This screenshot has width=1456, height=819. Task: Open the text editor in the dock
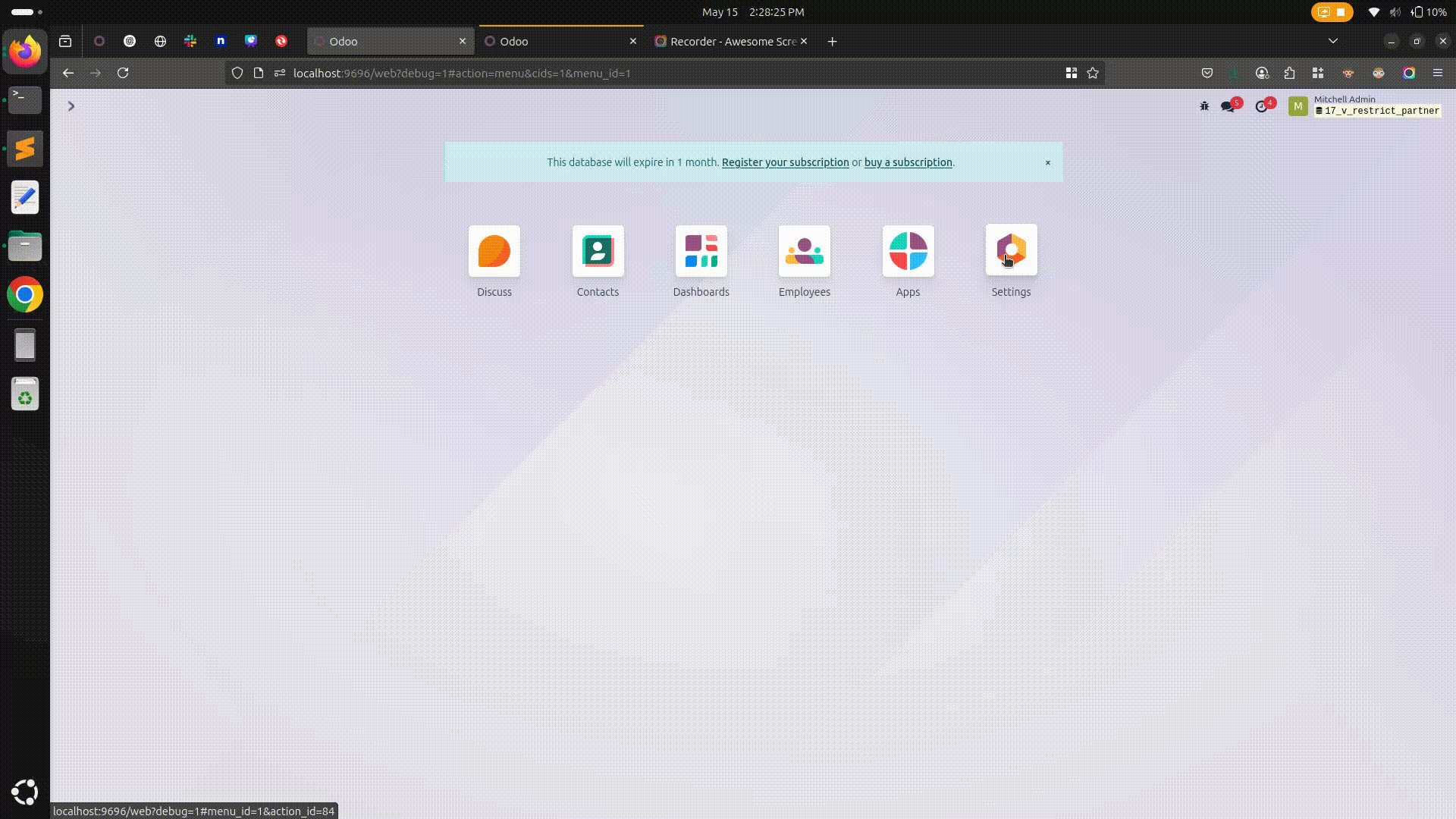(x=25, y=197)
